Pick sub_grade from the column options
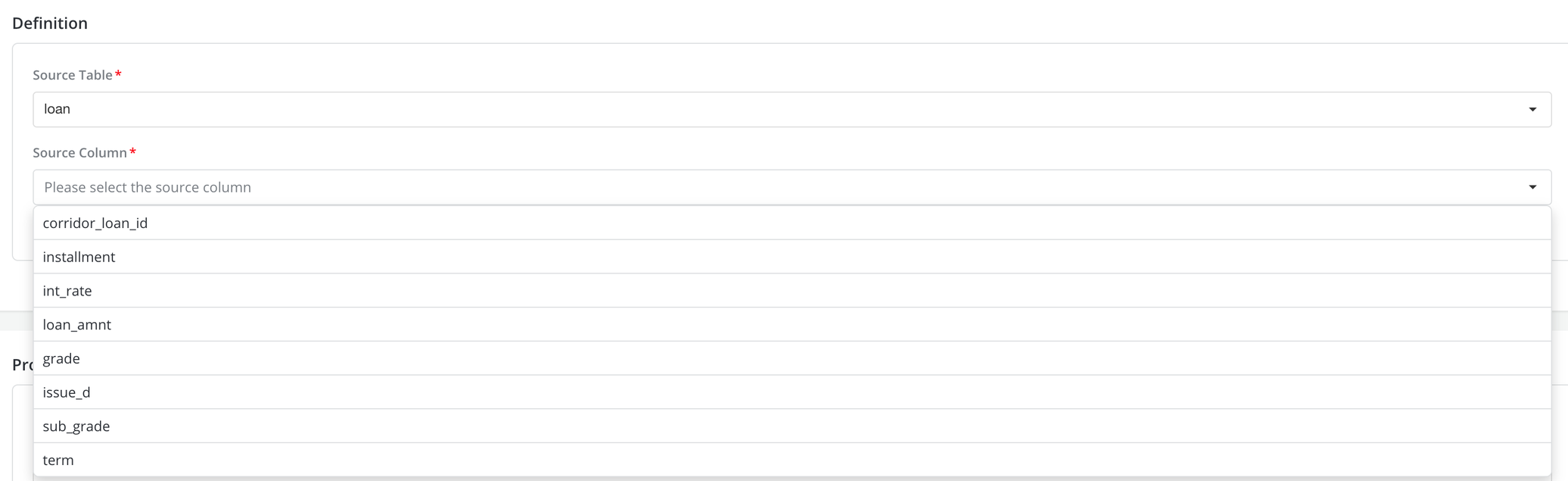 pyautogui.click(x=76, y=426)
